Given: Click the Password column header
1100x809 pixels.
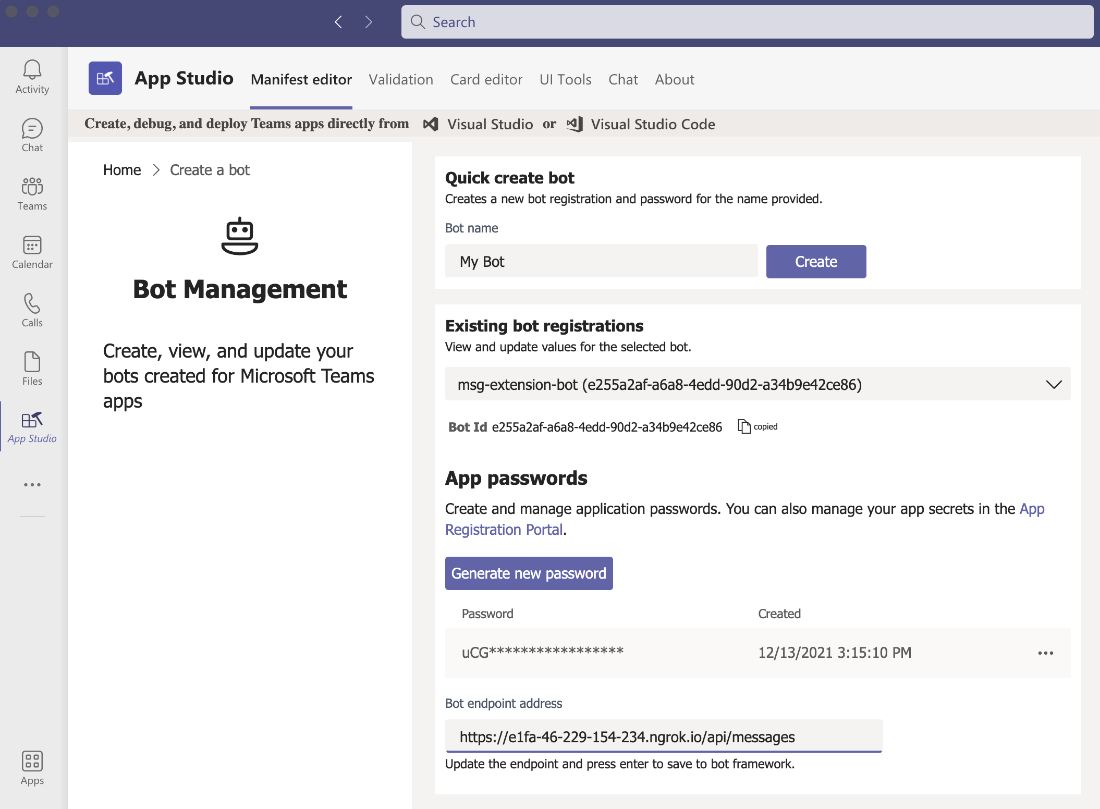Looking at the screenshot, I should (x=488, y=614).
